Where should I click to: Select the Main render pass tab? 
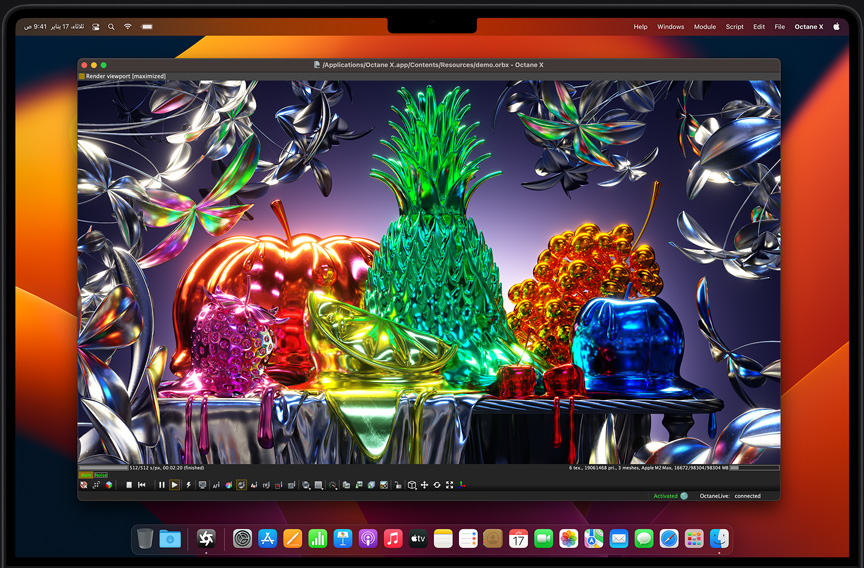coord(86,475)
